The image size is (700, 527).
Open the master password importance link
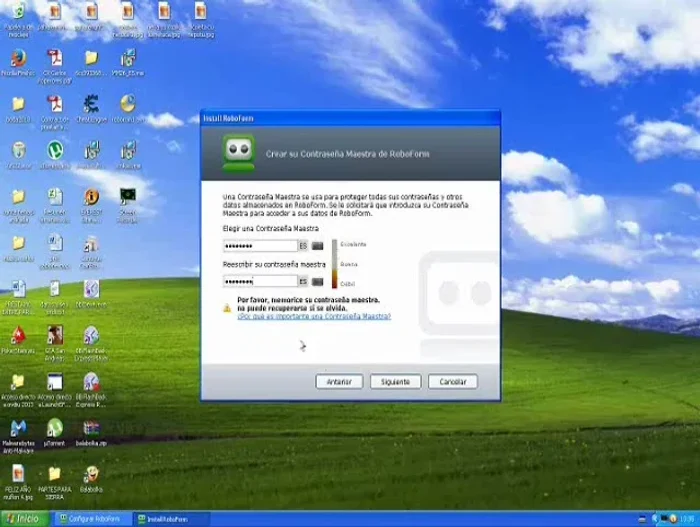(x=313, y=316)
